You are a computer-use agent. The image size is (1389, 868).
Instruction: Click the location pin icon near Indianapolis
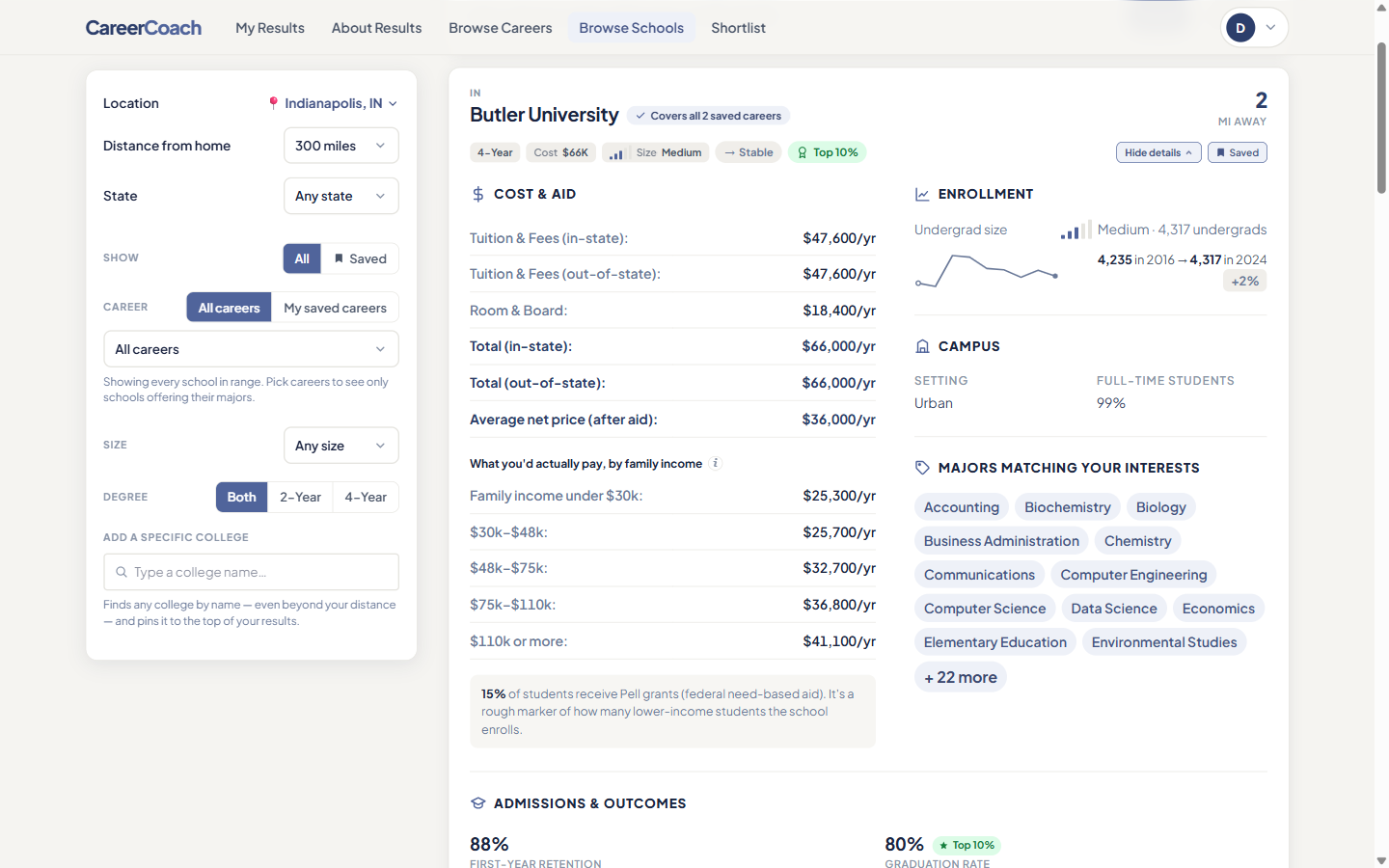274,103
